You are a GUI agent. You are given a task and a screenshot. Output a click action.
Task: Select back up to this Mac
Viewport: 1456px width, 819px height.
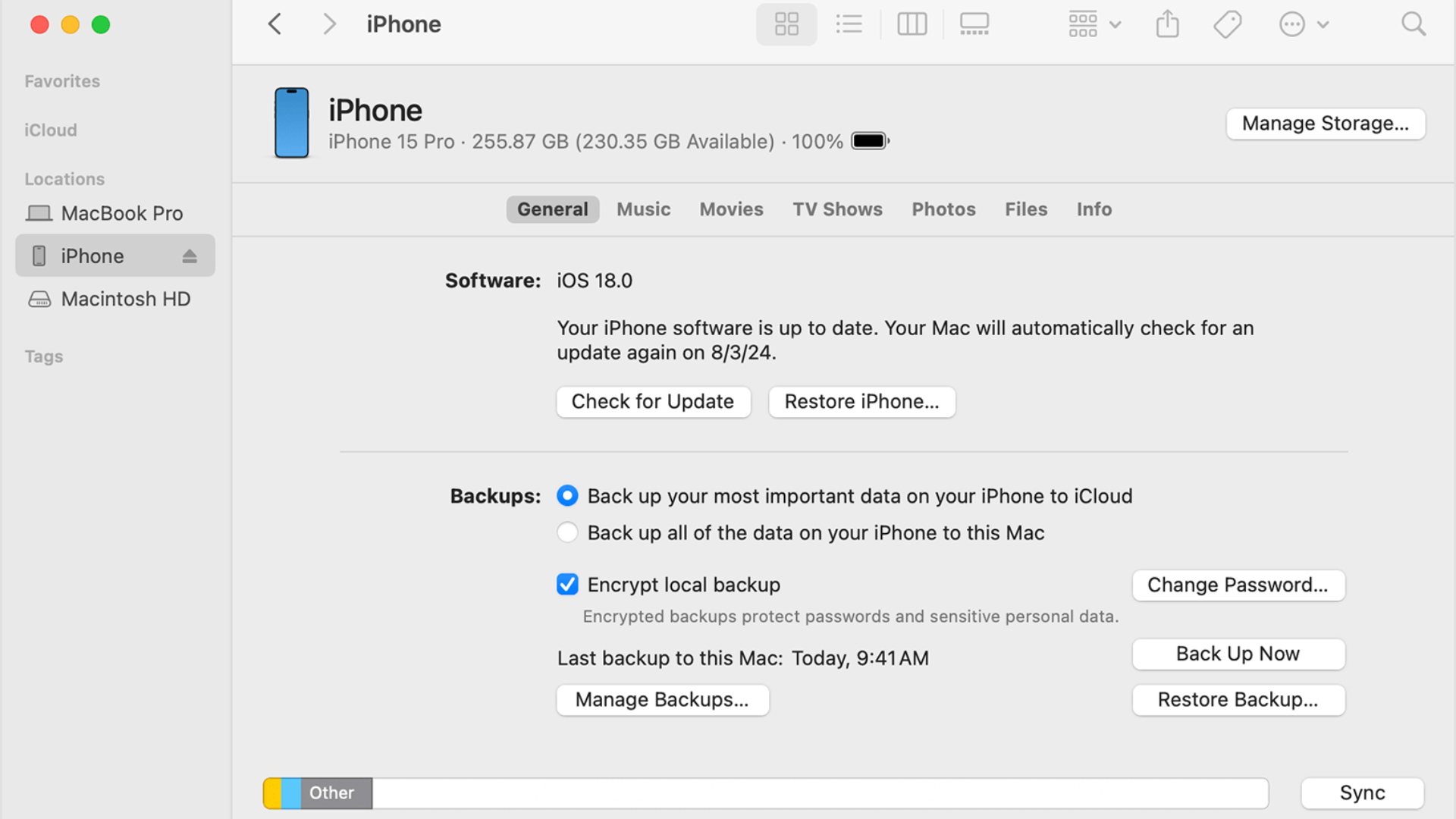pyautogui.click(x=567, y=532)
